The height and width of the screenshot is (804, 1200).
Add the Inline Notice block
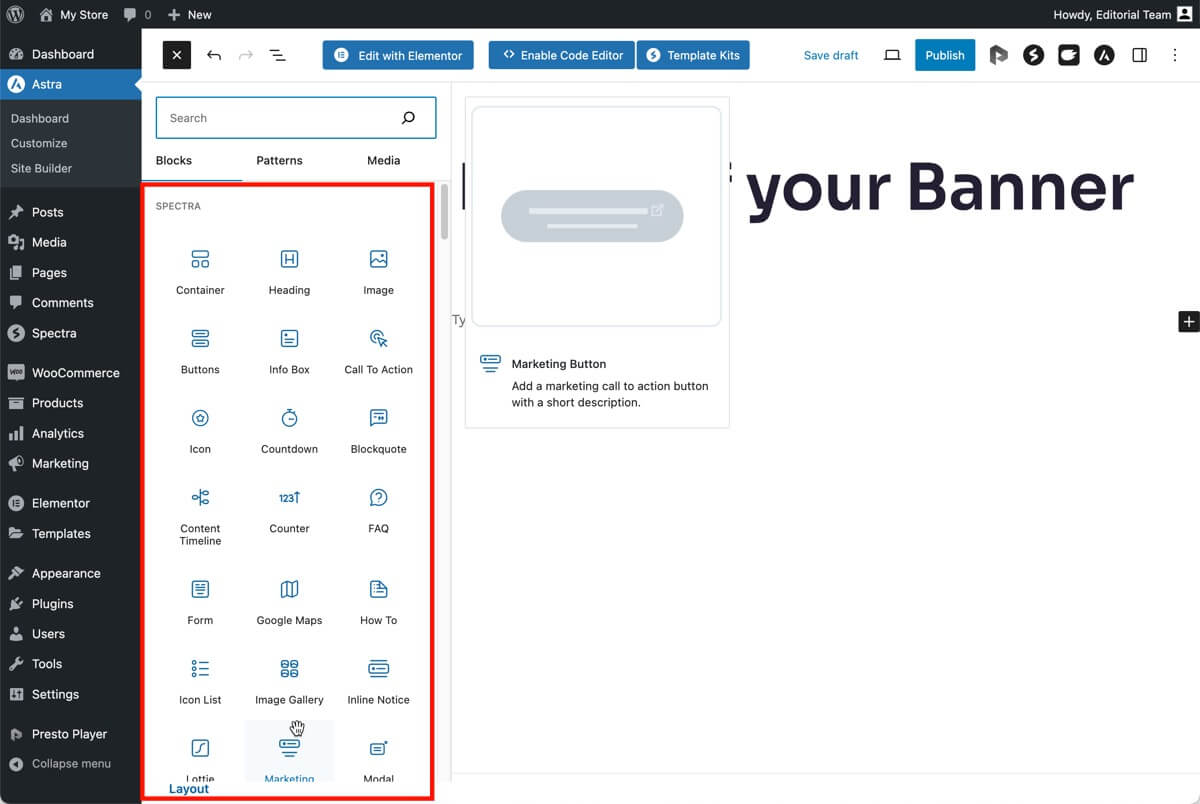pos(378,681)
